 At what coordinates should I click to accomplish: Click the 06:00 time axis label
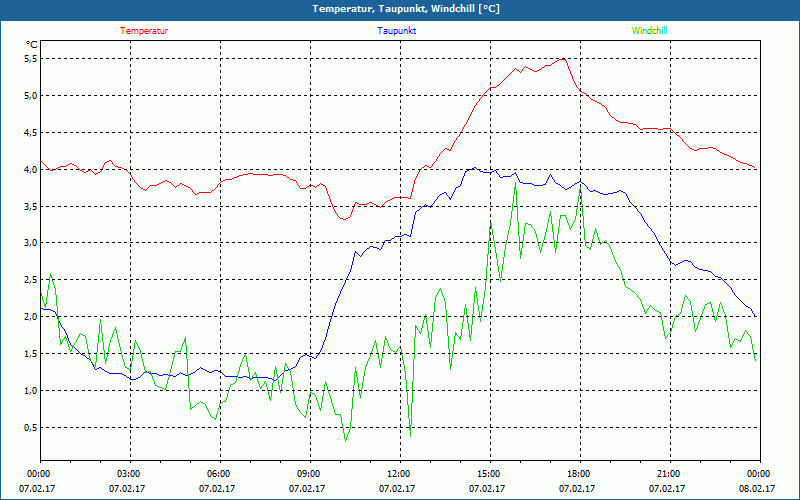click(220, 474)
